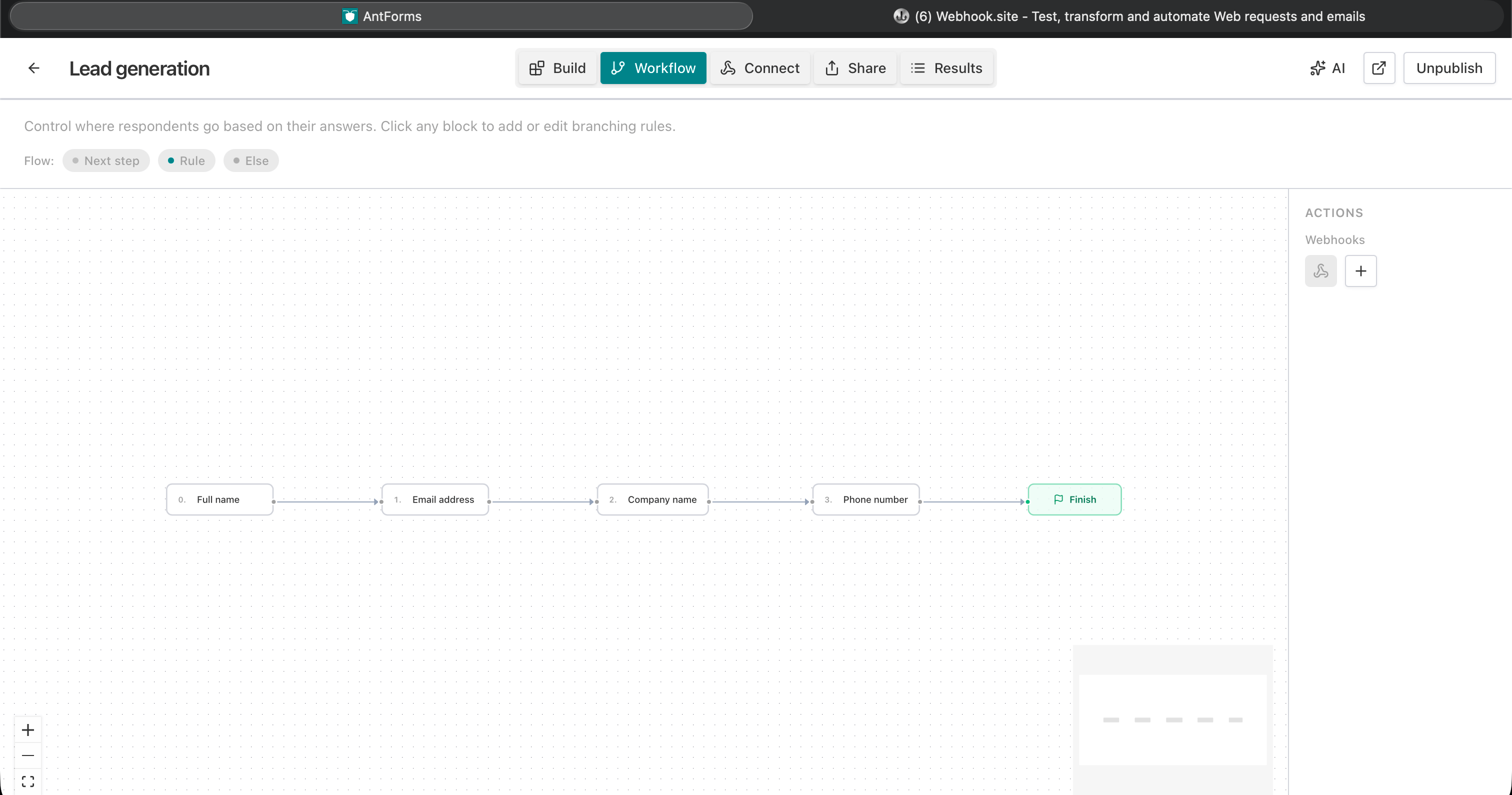Select the Phone number block
Viewport: 1512px width, 795px height.
coord(866,499)
